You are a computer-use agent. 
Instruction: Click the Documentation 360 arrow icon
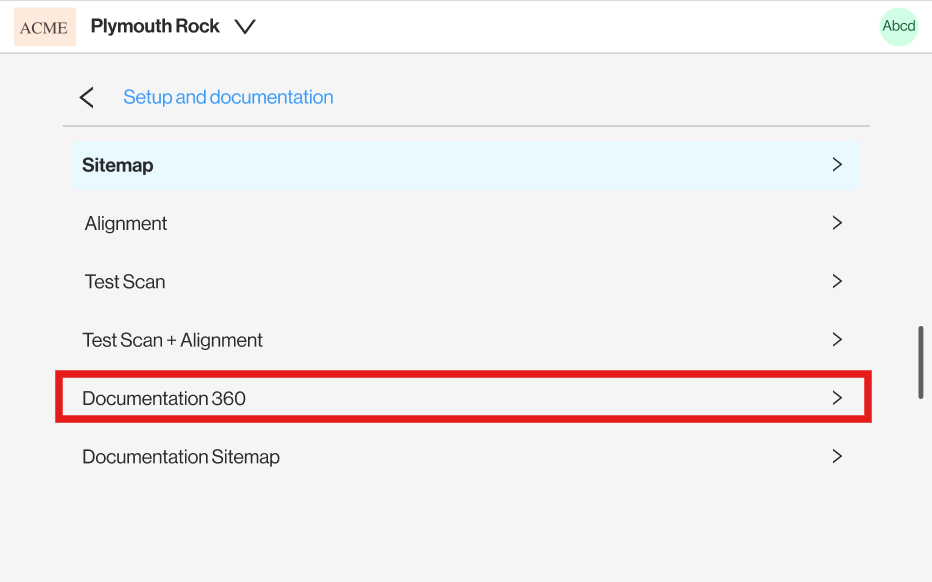tap(837, 398)
